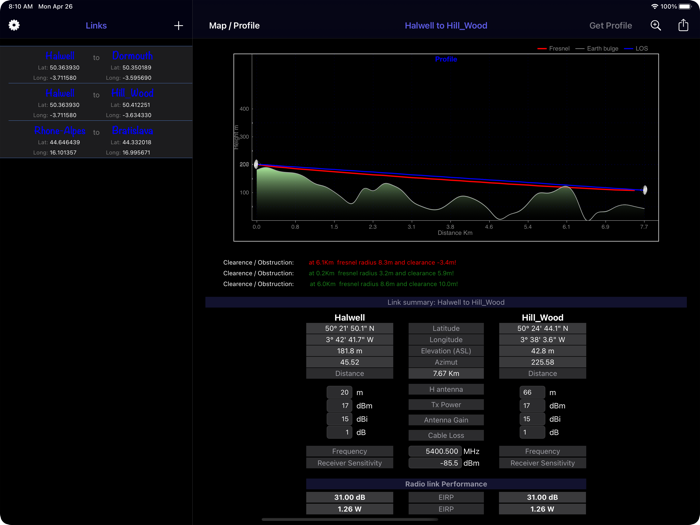Select the Links panel title
Image resolution: width=700 pixels, height=525 pixels.
tap(96, 25)
